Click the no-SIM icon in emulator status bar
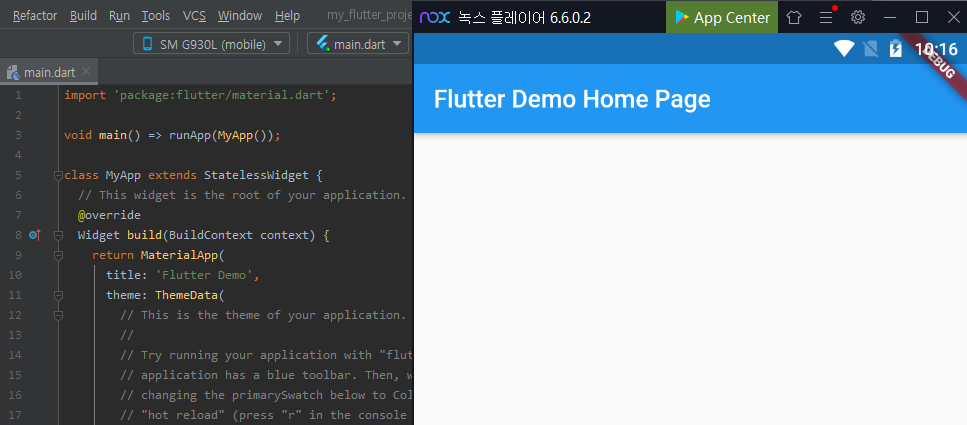The width and height of the screenshot is (967, 425). (871, 48)
